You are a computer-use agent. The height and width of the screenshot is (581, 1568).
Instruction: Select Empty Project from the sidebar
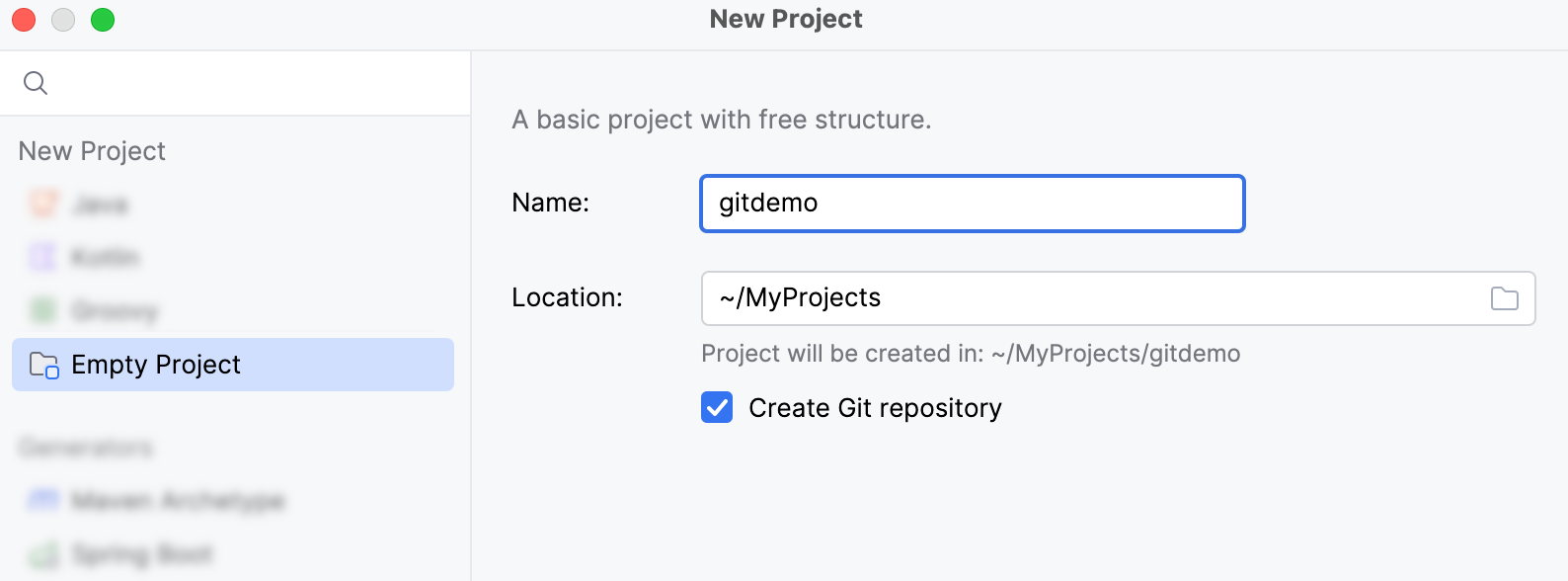155,365
